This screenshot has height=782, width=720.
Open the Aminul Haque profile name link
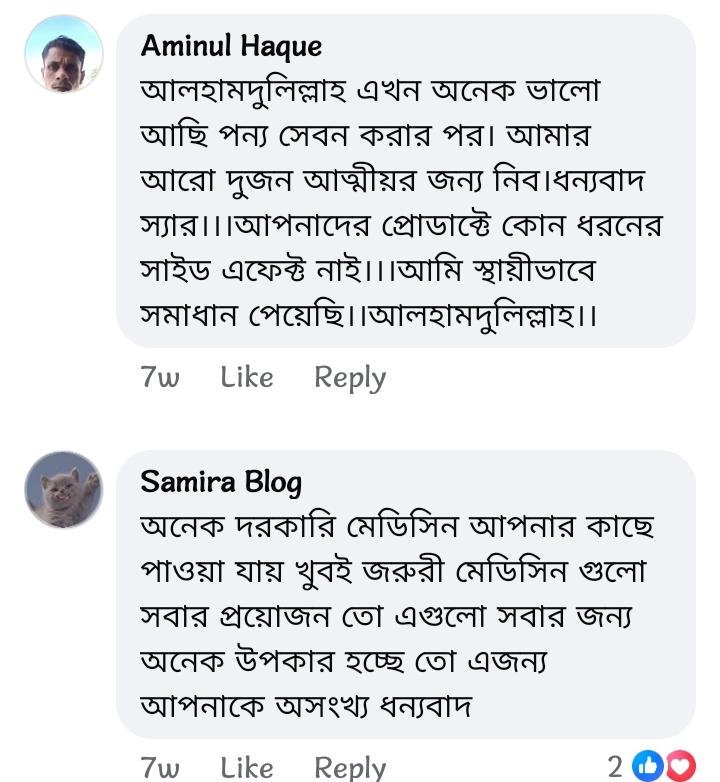(x=231, y=46)
